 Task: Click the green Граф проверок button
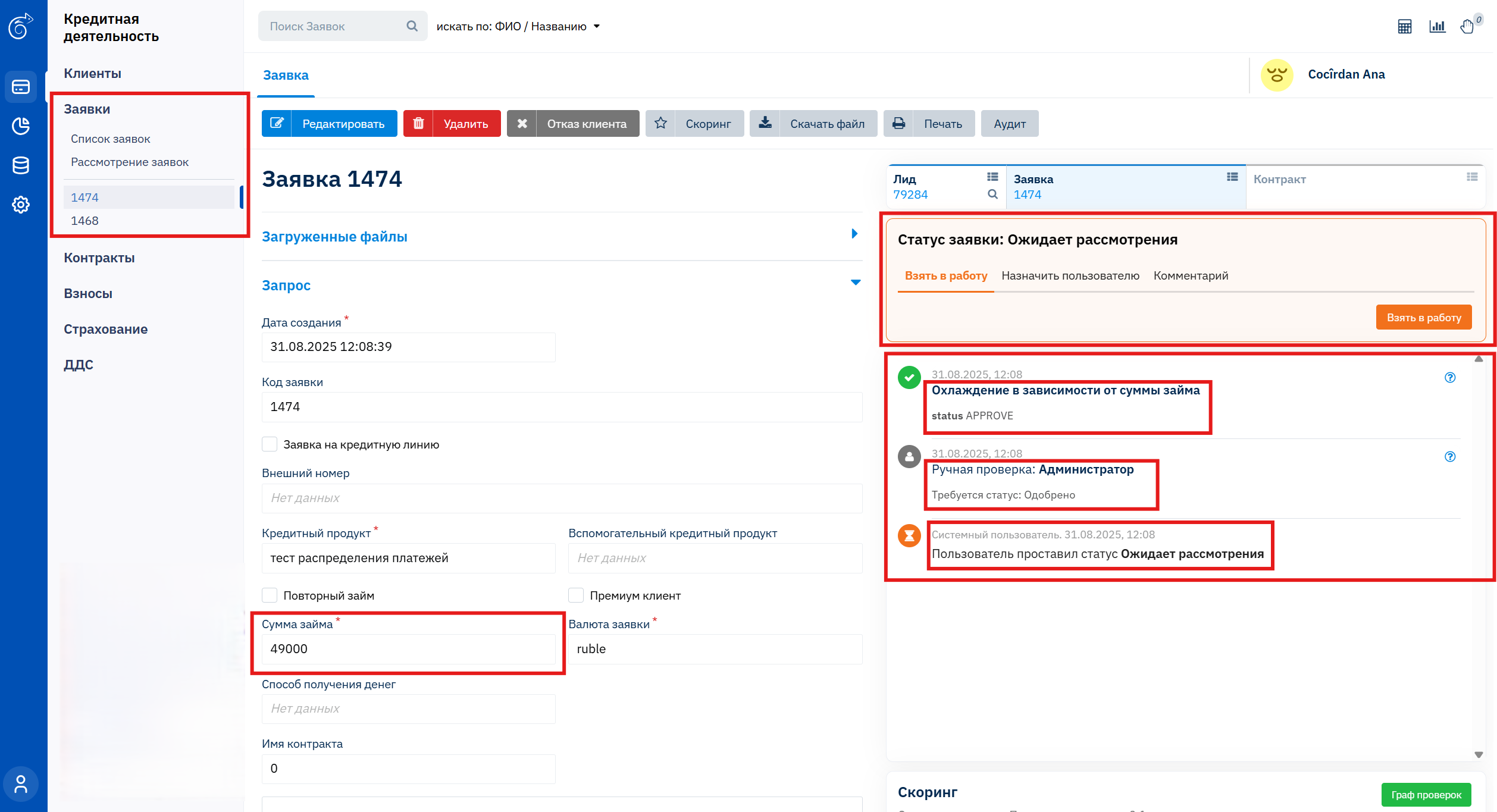coord(1426,795)
